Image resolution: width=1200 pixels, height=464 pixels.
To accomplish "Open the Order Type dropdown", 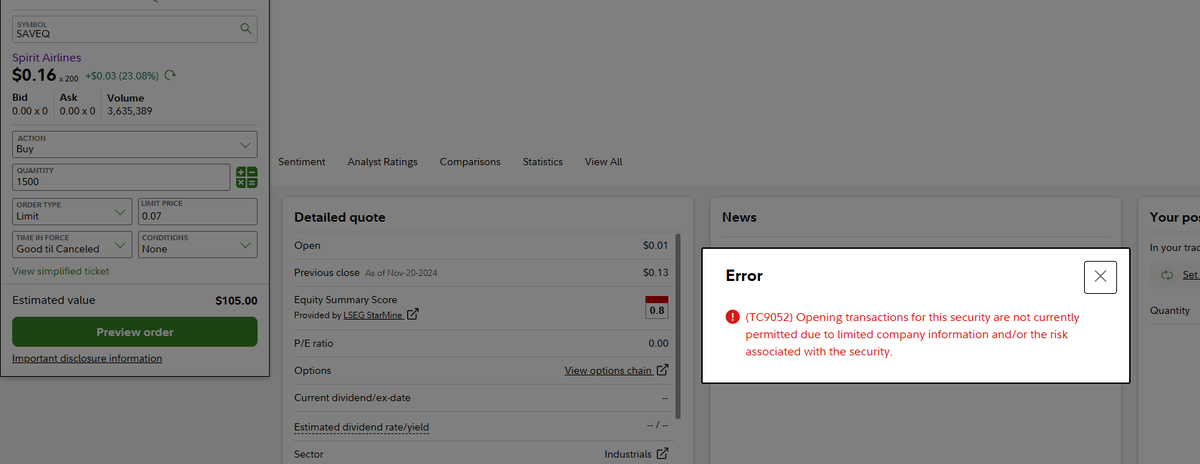I will point(71,211).
